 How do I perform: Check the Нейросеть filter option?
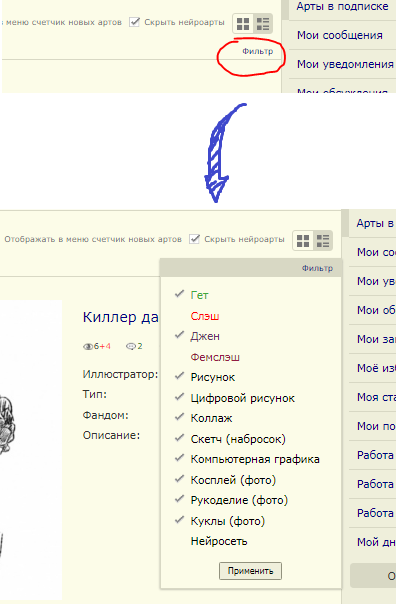pyautogui.click(x=219, y=541)
